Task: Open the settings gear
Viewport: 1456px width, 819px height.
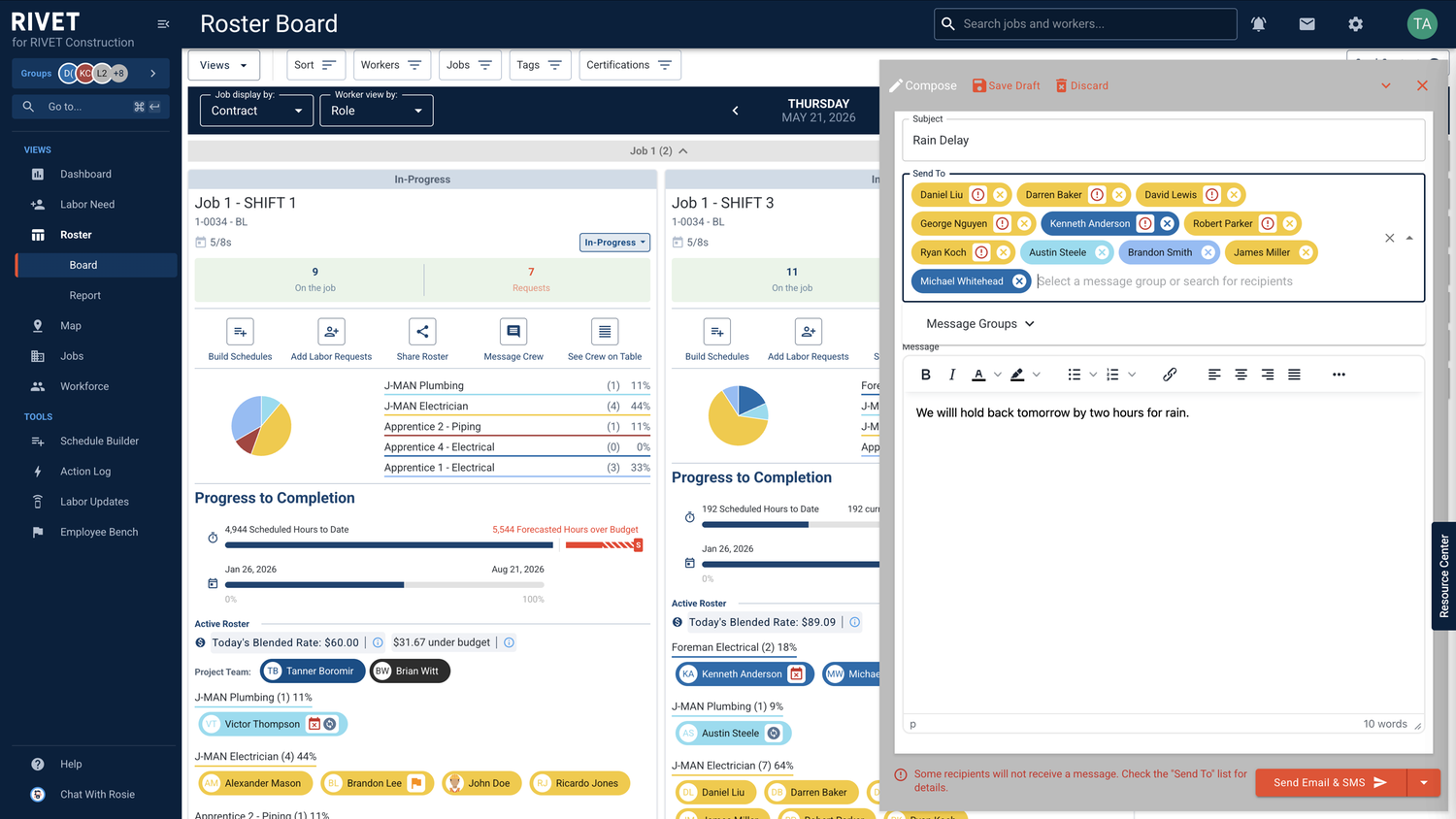Action: point(1356,24)
